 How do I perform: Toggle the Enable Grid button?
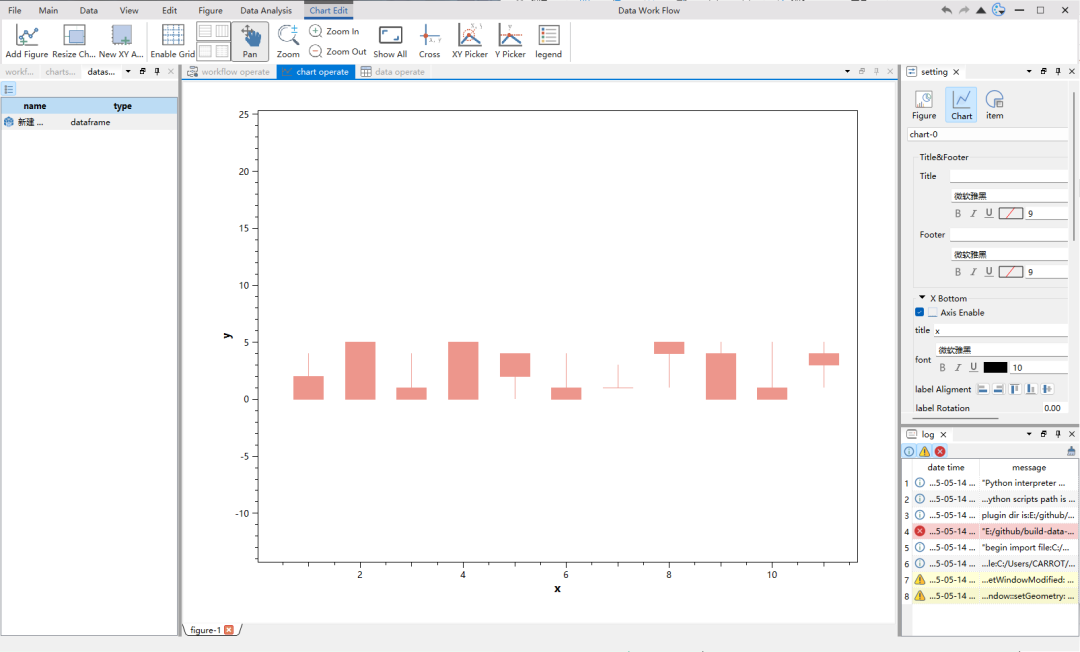[x=172, y=41]
